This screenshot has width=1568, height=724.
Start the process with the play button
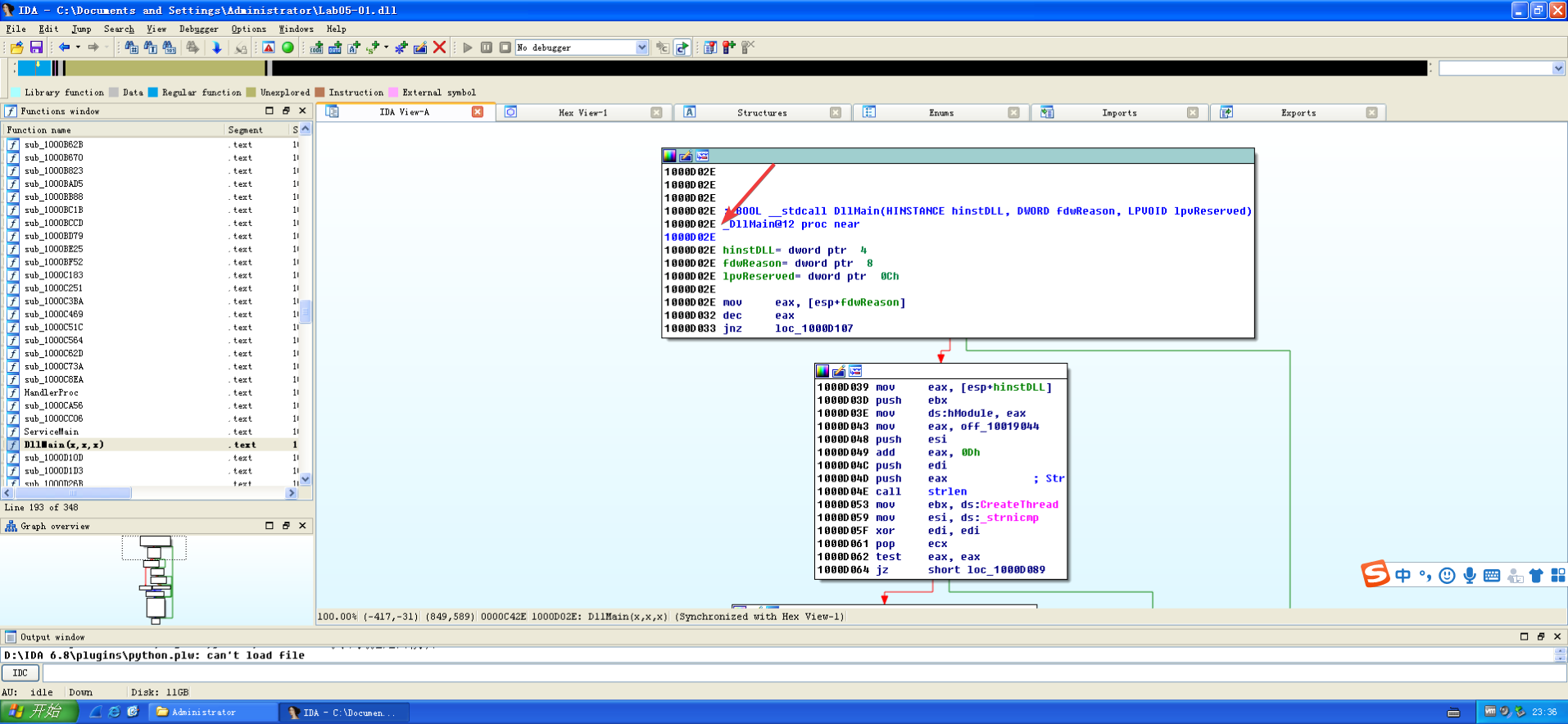pos(468,48)
